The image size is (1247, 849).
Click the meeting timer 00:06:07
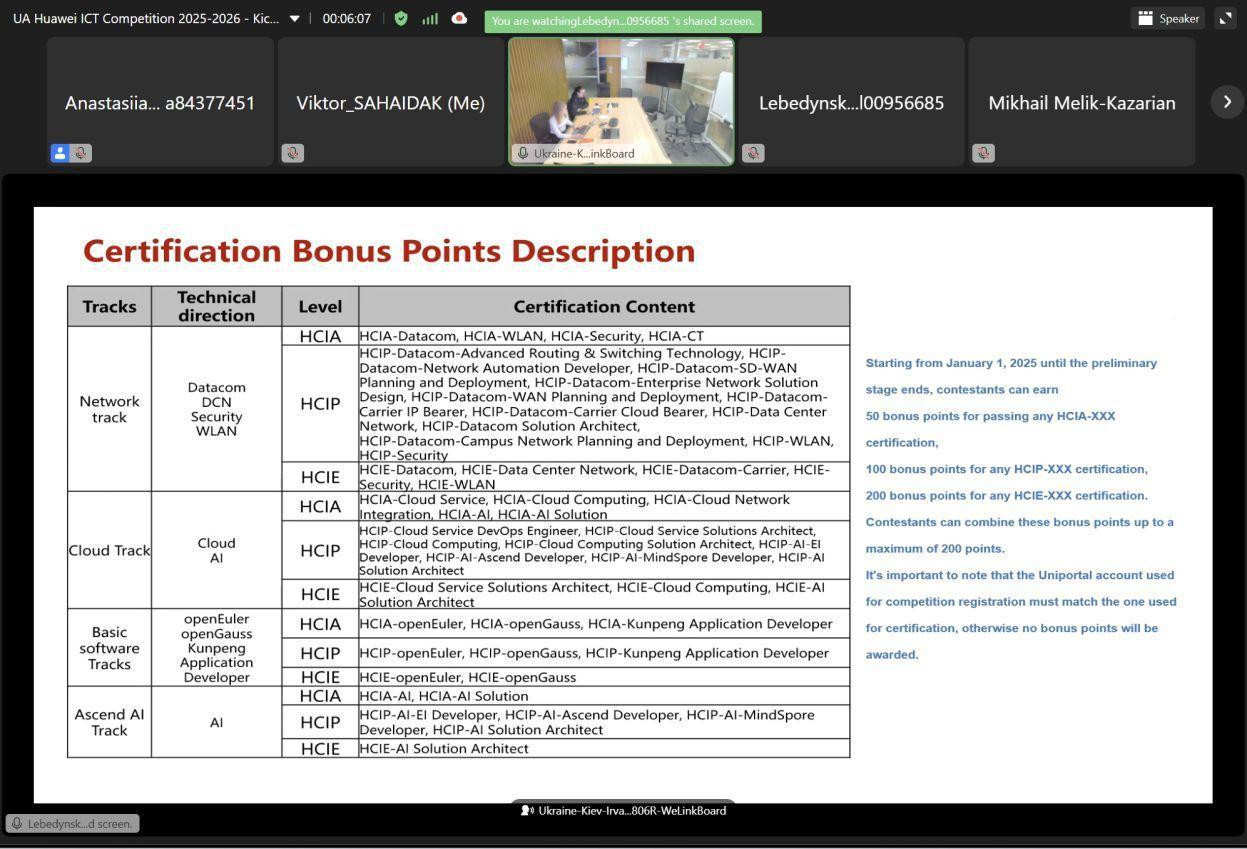point(346,19)
